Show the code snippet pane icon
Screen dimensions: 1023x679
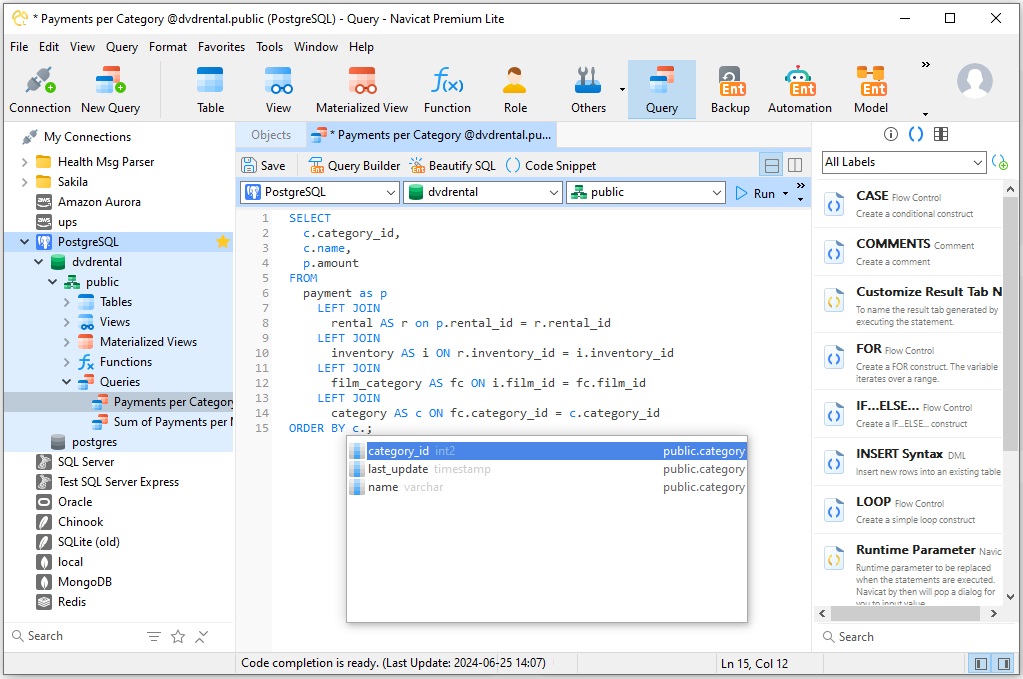tap(916, 134)
